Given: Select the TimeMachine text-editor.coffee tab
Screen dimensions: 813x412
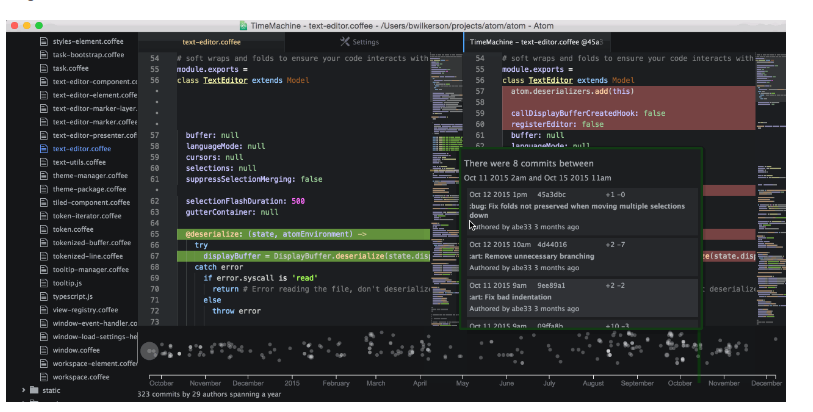Looking at the screenshot, I should point(536,42).
